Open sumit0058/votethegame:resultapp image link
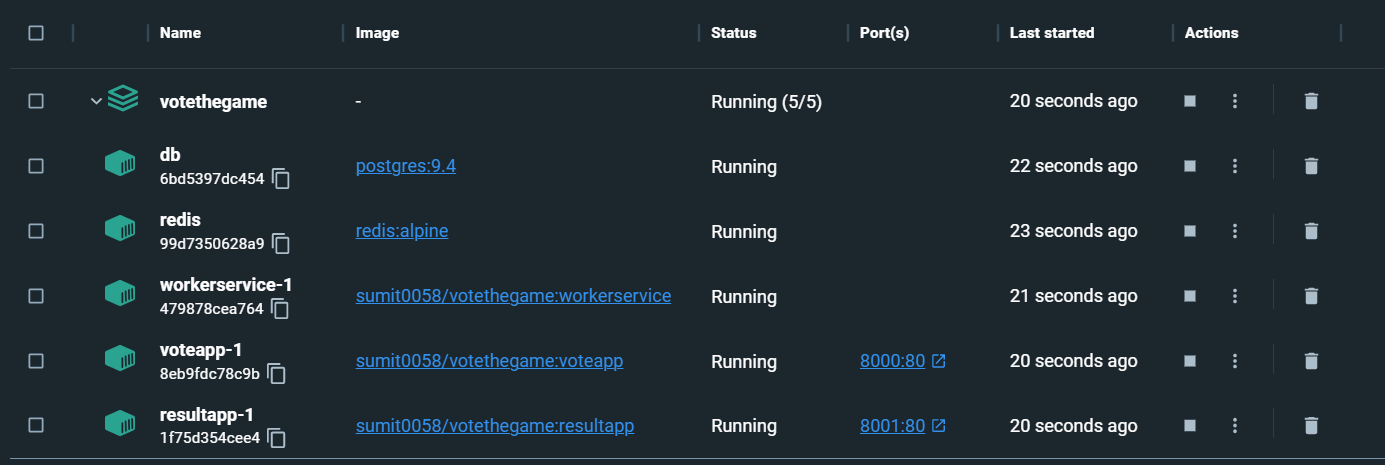The image size is (1385, 465). point(495,426)
